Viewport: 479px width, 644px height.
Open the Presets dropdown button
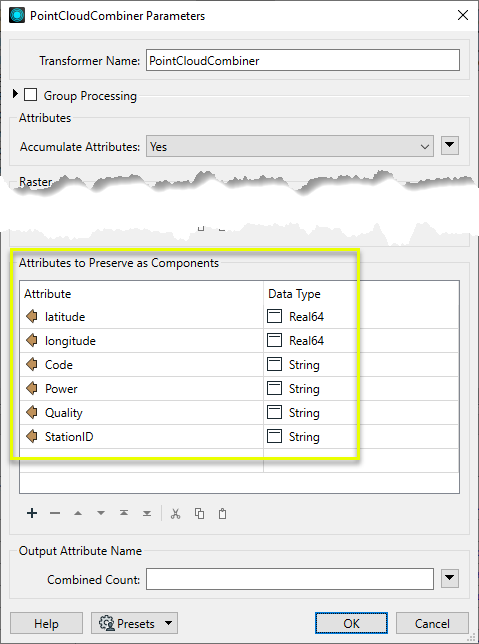[x=134, y=623]
